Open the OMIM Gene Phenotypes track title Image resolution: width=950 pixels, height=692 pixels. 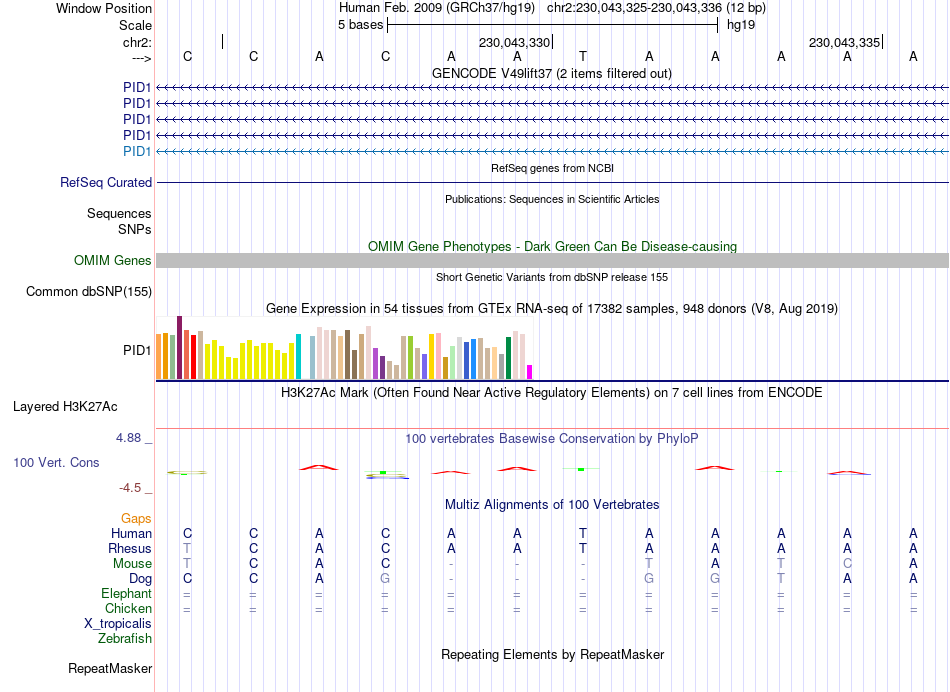(x=552, y=246)
